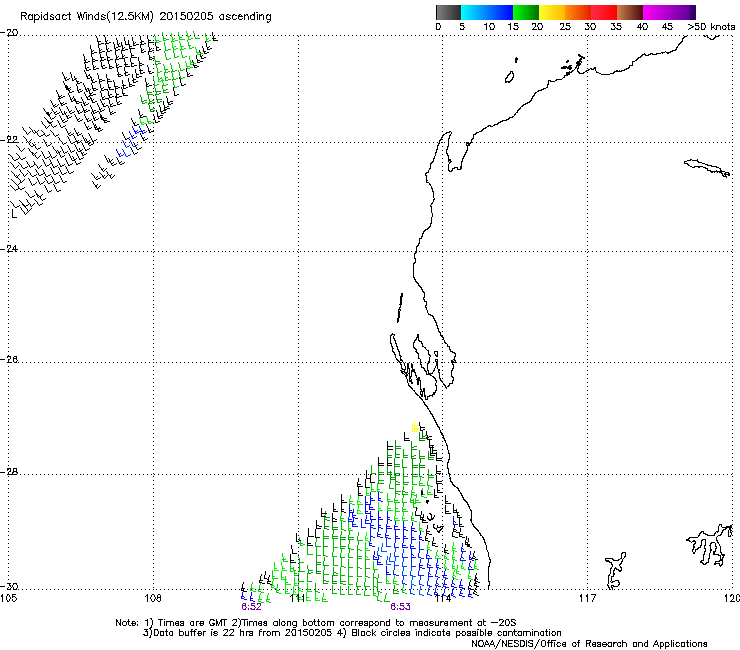The width and height of the screenshot is (740, 650).
Task: Click the "5" label under the color scale
Action: click(462, 27)
